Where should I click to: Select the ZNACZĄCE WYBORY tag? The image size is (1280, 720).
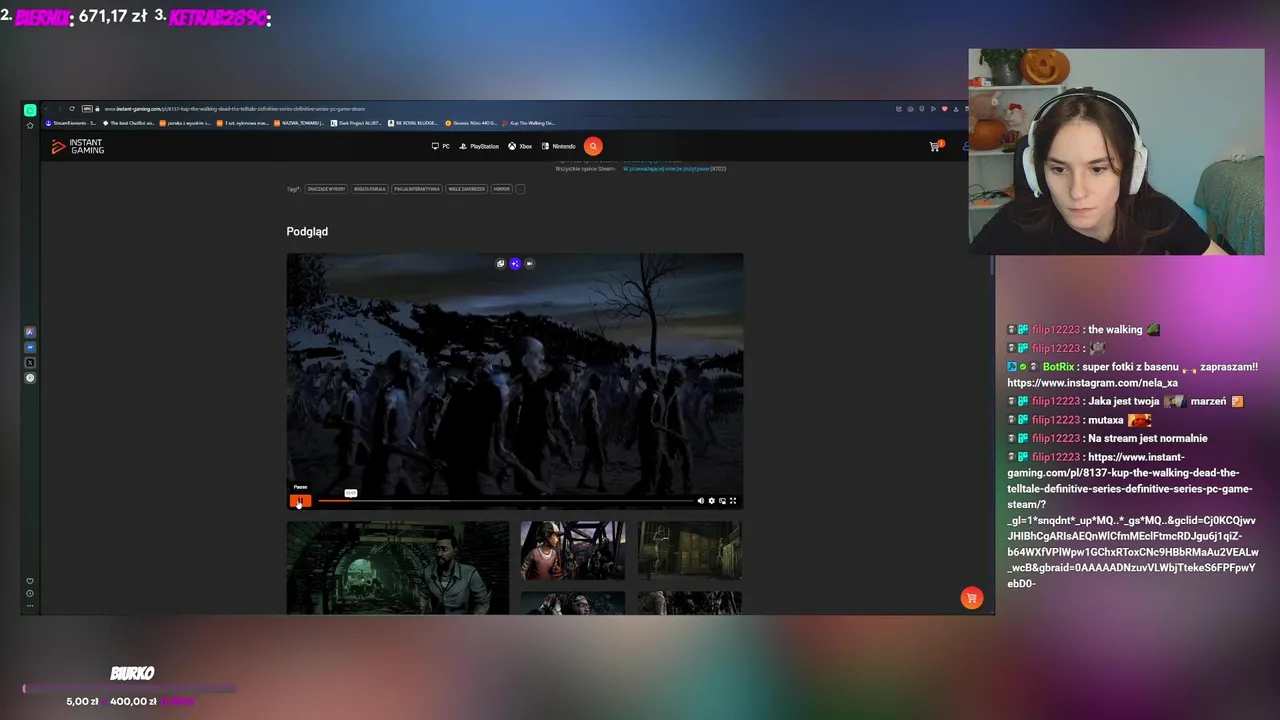point(326,189)
